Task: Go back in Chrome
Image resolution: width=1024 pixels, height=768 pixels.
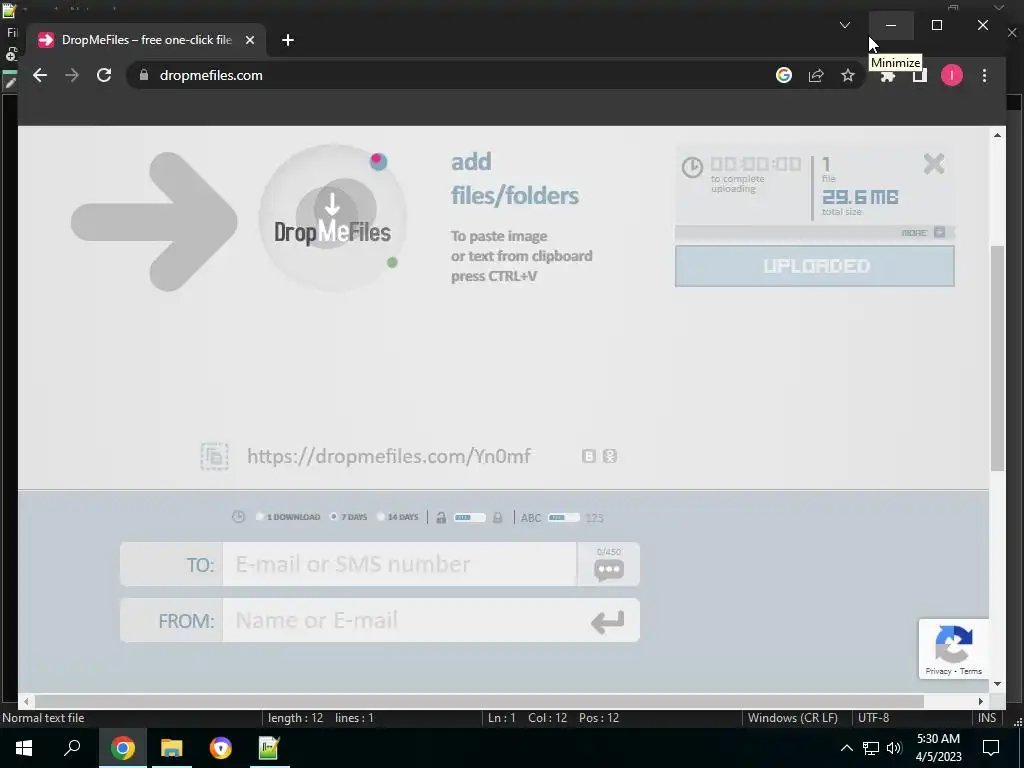Action: click(40, 75)
